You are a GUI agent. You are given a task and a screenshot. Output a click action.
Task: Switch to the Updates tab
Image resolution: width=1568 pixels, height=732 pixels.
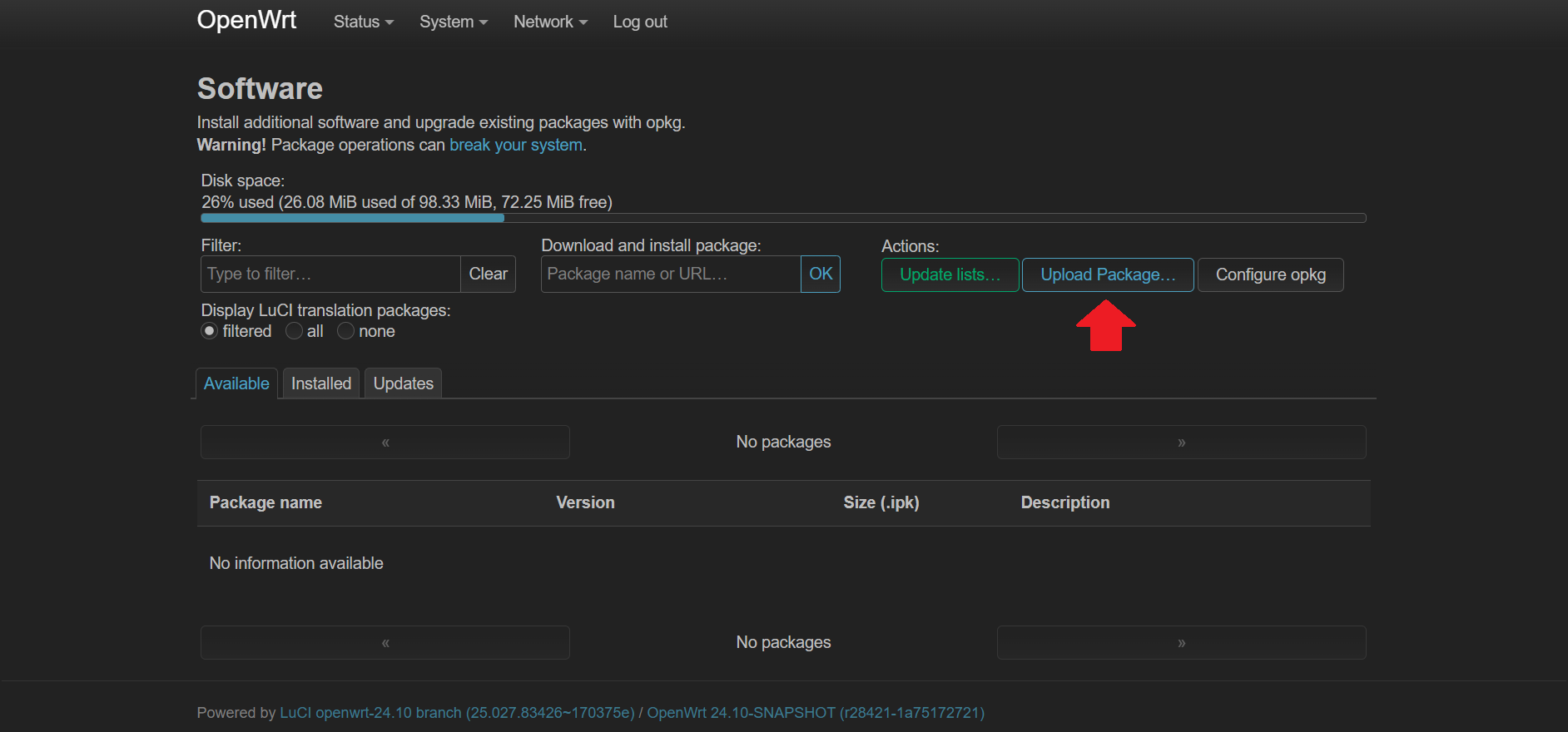(403, 383)
